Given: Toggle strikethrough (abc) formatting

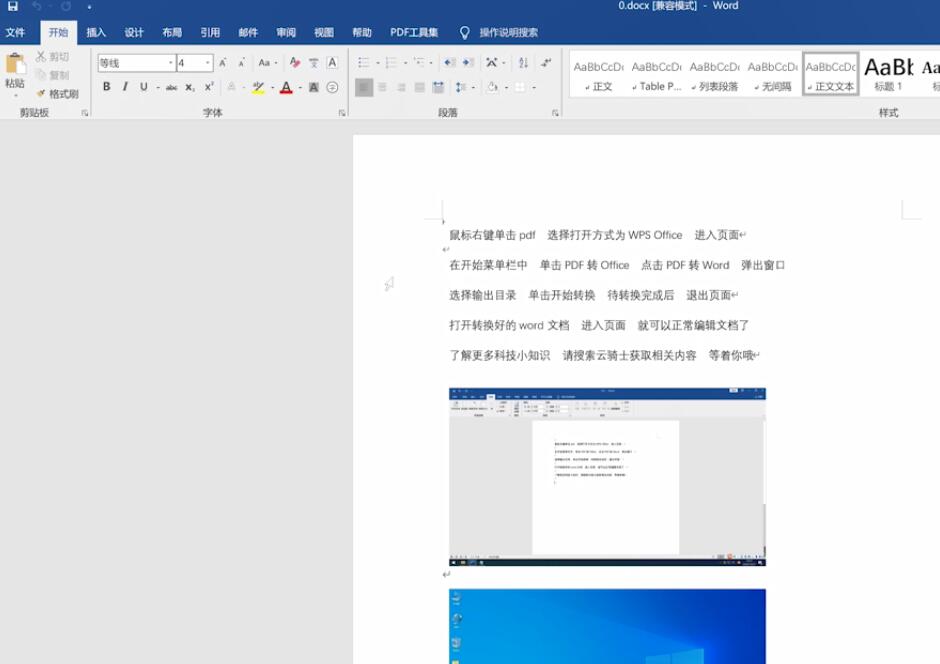Looking at the screenshot, I should click(x=171, y=87).
